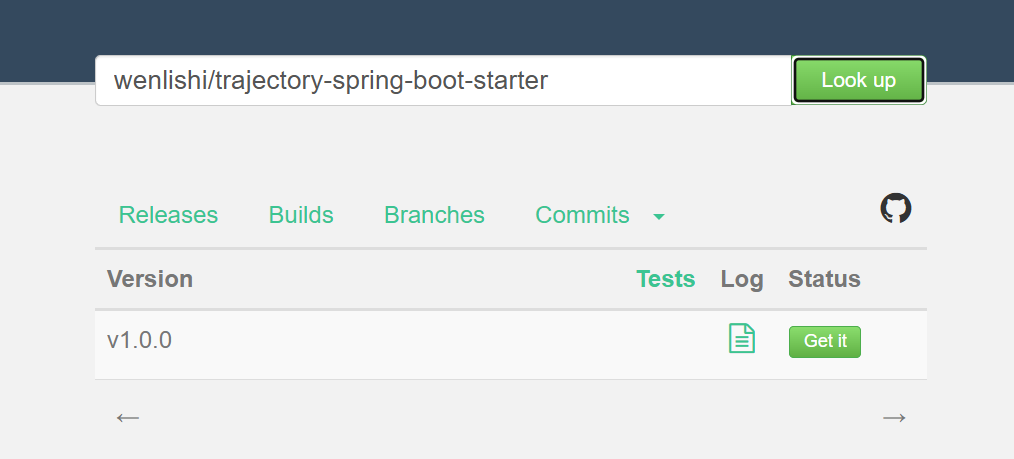Focus the repository name input field

point(442,80)
